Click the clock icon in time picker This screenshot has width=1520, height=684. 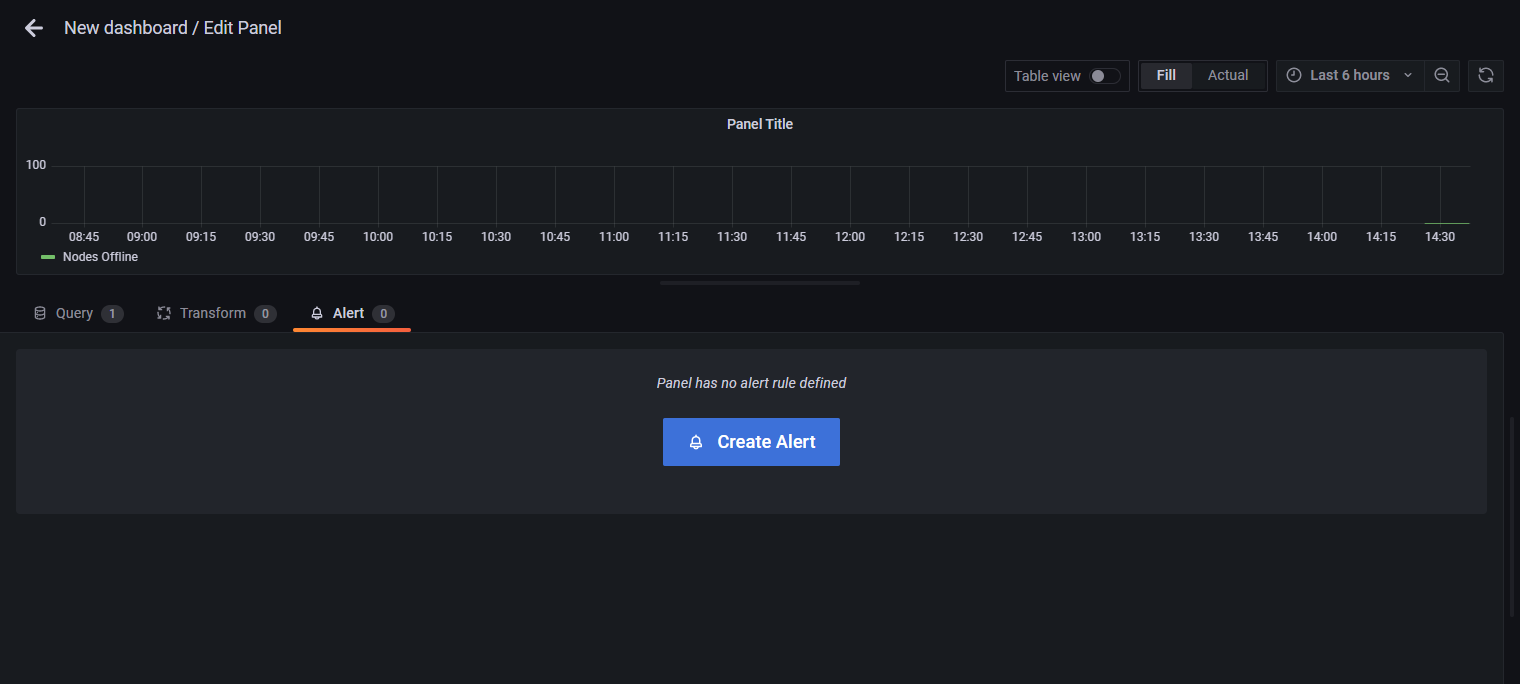click(1294, 76)
